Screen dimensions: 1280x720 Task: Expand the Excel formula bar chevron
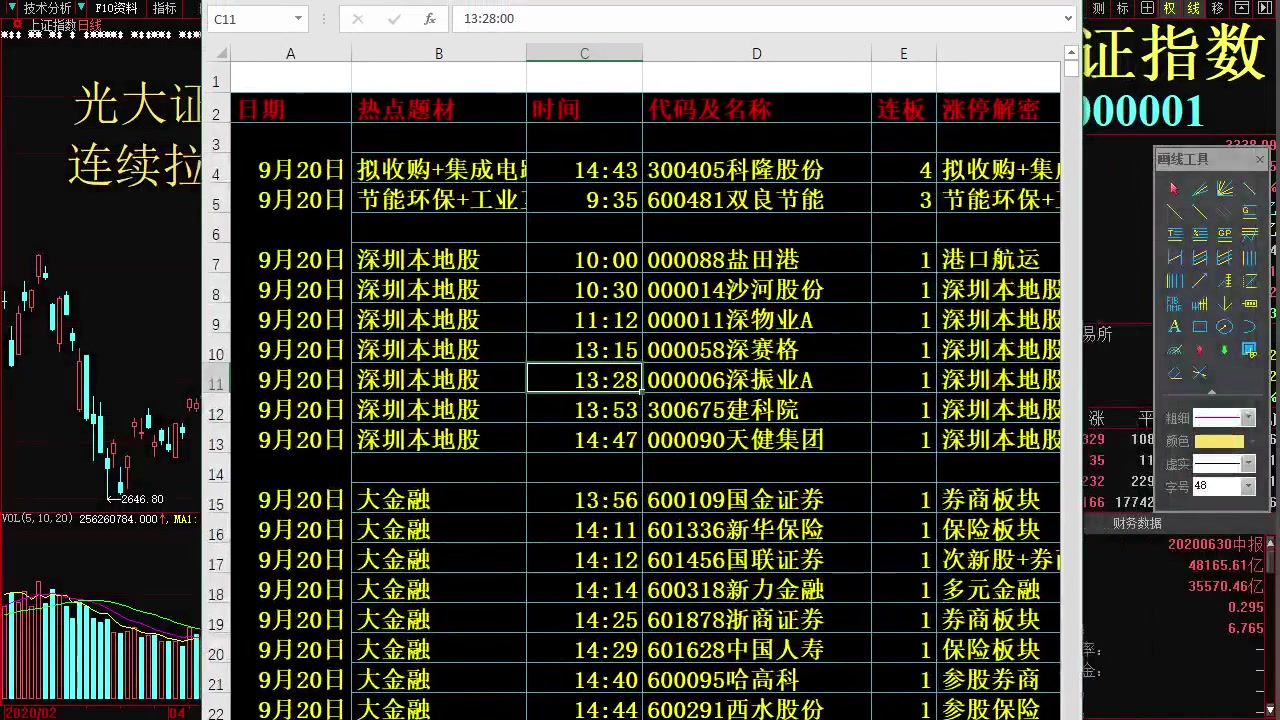click(1068, 18)
